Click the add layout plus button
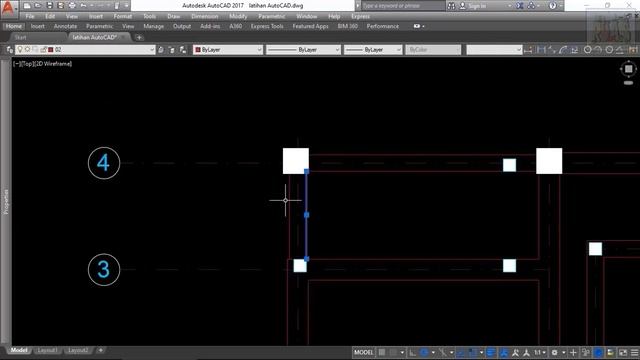The width and height of the screenshot is (640, 360). click(x=100, y=350)
